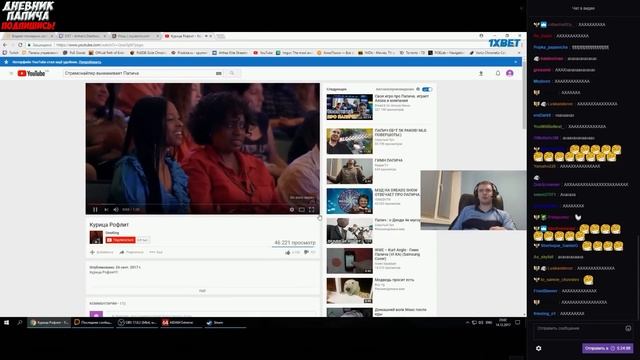Open the YouTube hamburger menu
Image resolution: width=640 pixels, height=360 pixels.
click(11, 73)
